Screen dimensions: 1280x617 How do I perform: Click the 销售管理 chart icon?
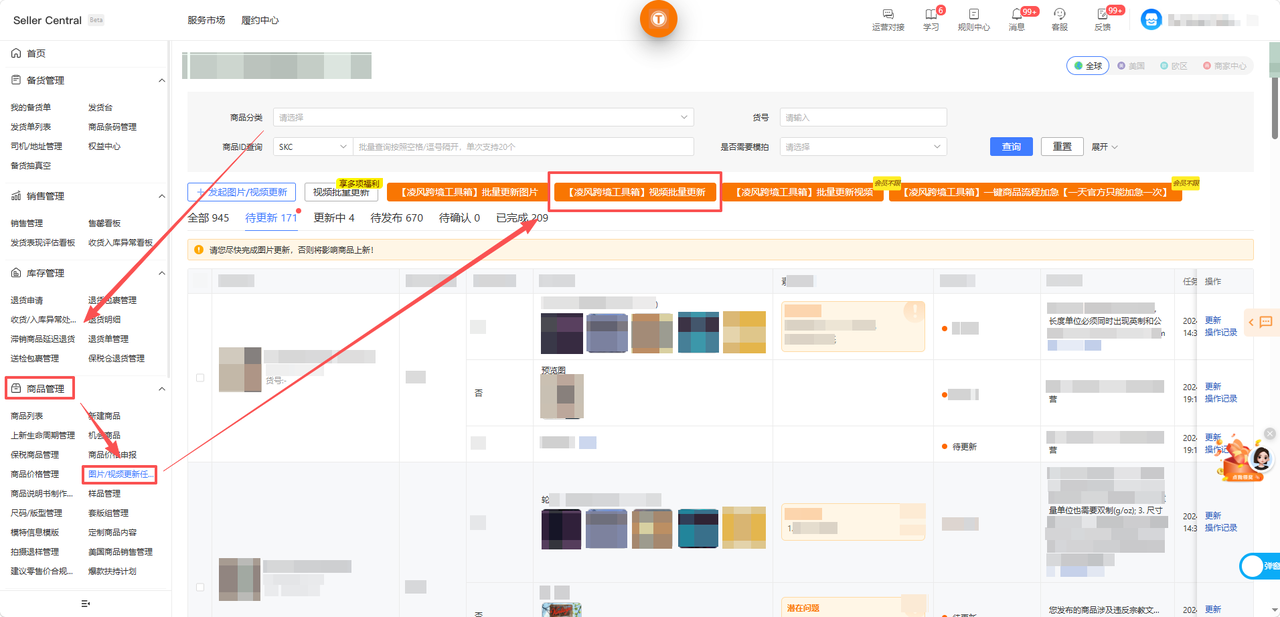(16, 196)
